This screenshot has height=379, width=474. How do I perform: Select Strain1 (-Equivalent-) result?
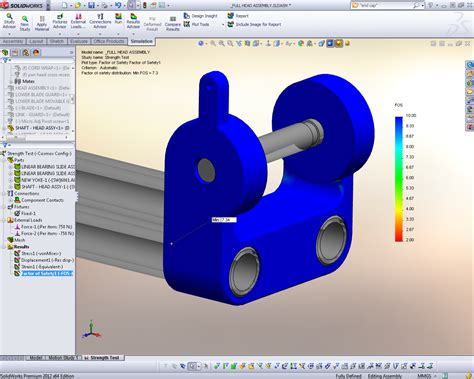click(38, 267)
